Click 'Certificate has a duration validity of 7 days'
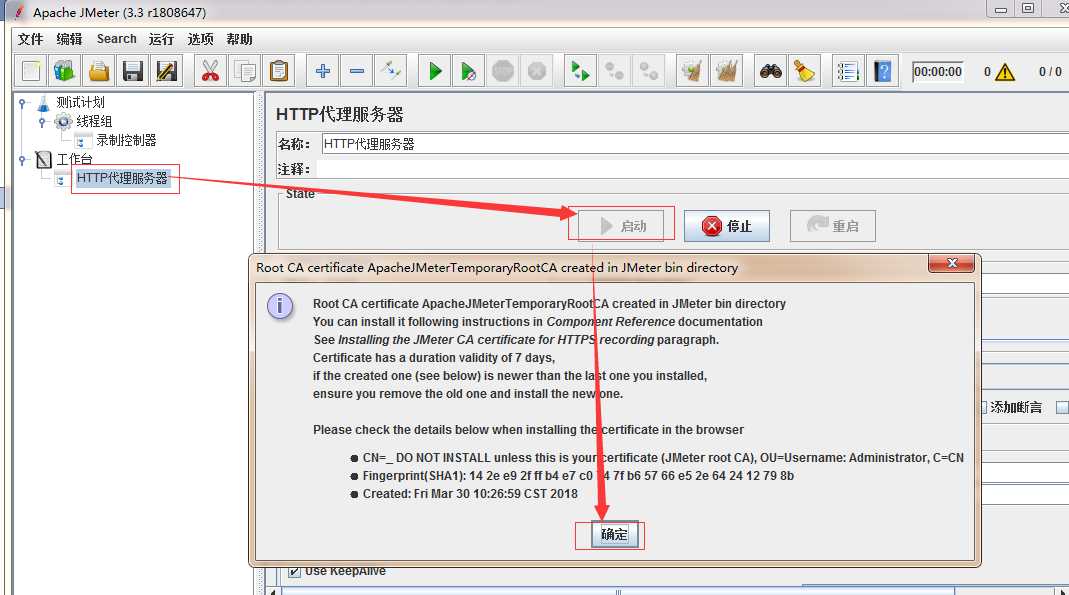The width and height of the screenshot is (1069, 595). point(434,358)
